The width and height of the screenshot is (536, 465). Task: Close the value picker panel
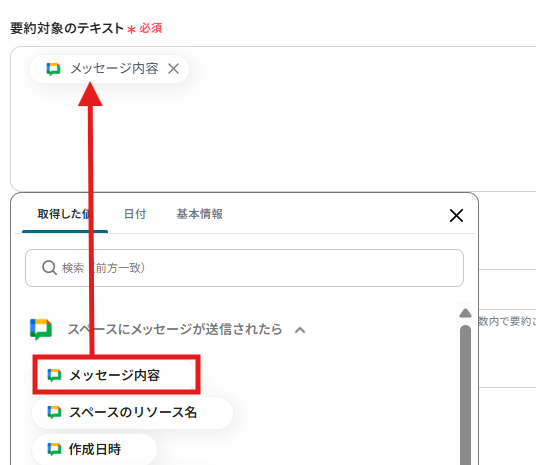point(456,215)
